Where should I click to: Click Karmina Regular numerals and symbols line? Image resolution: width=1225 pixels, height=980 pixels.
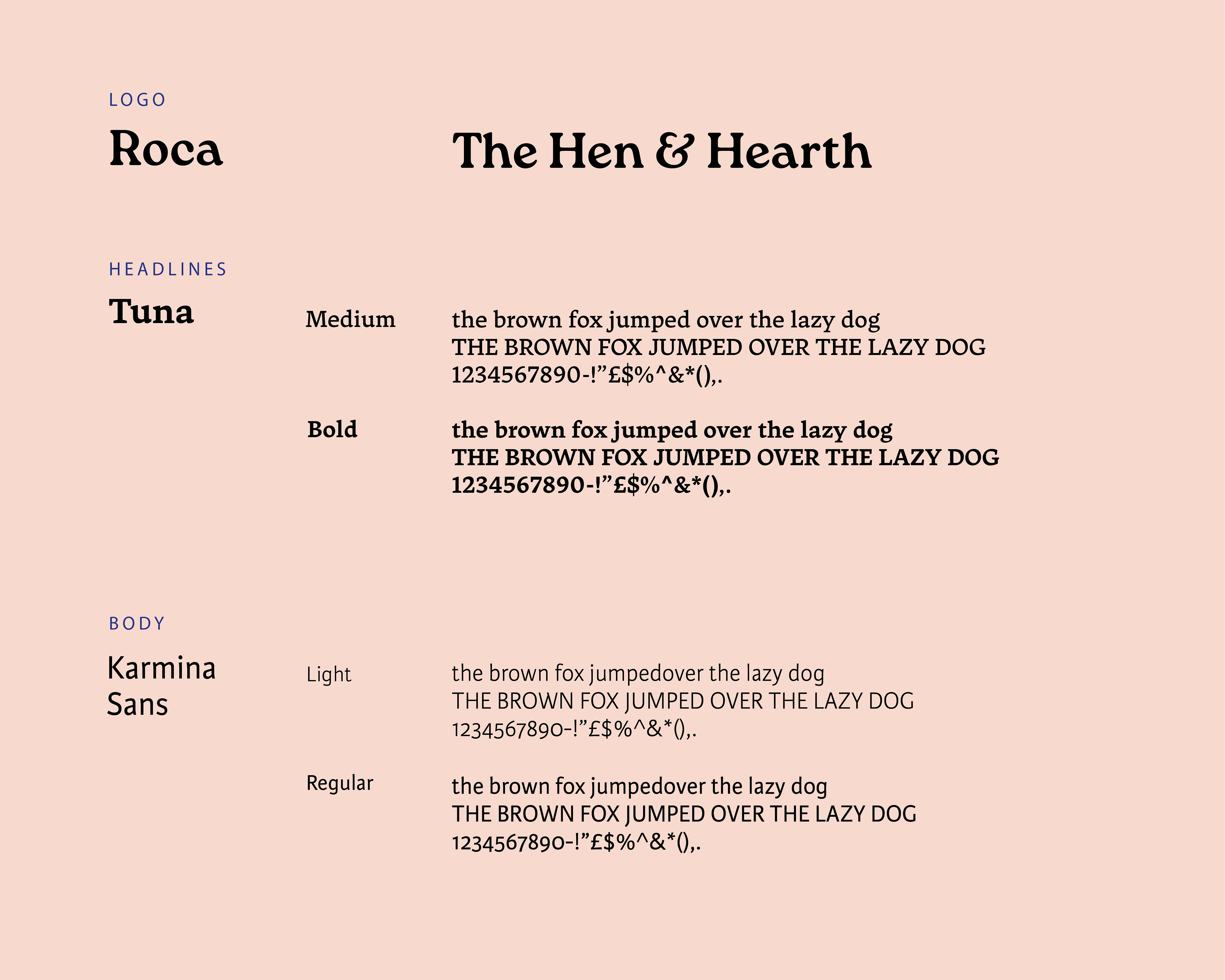pos(577,842)
